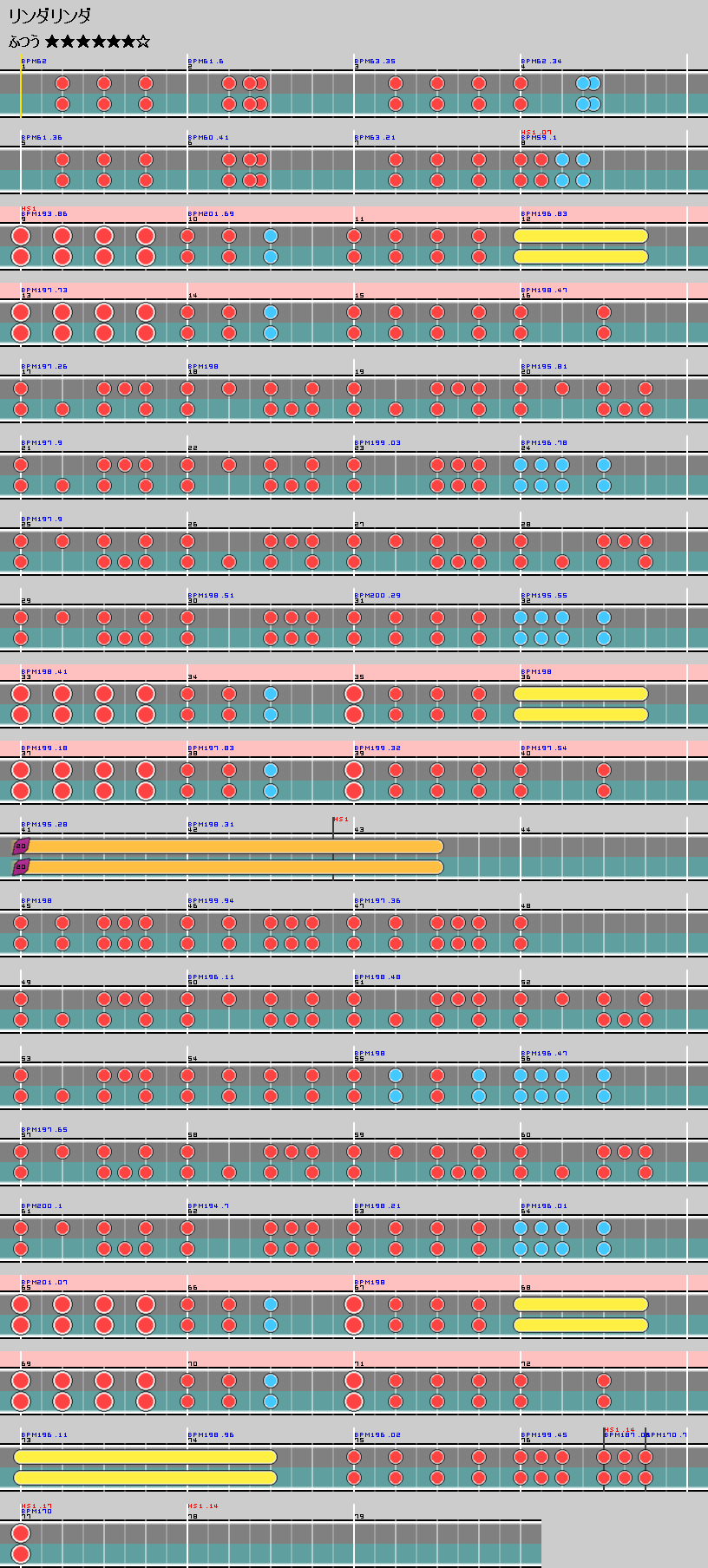Viewport: 708px width, 1568px height.
Task: Click the ふつう difficulty label
Action: click(24, 42)
